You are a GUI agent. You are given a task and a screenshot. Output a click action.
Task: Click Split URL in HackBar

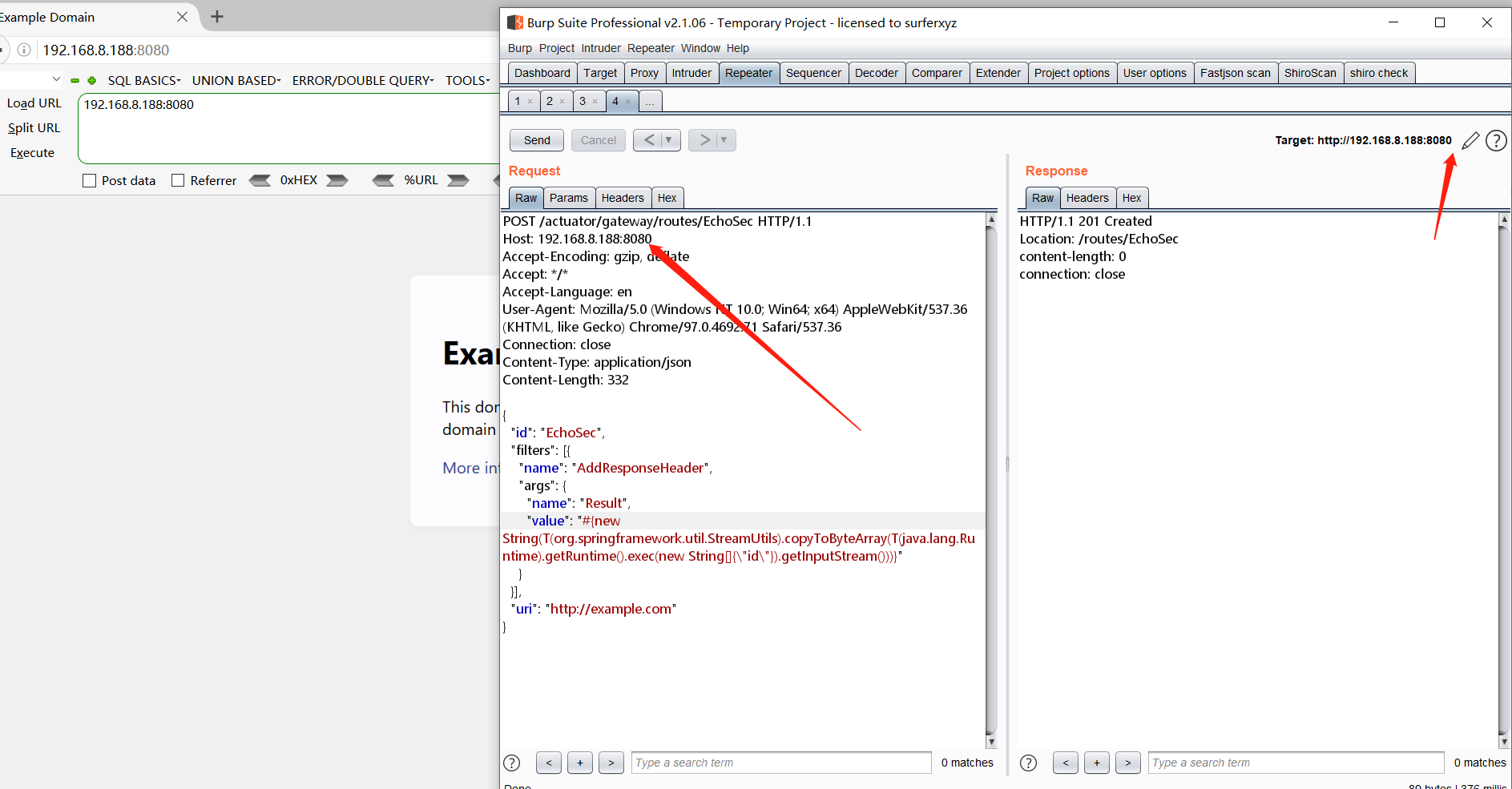34,128
